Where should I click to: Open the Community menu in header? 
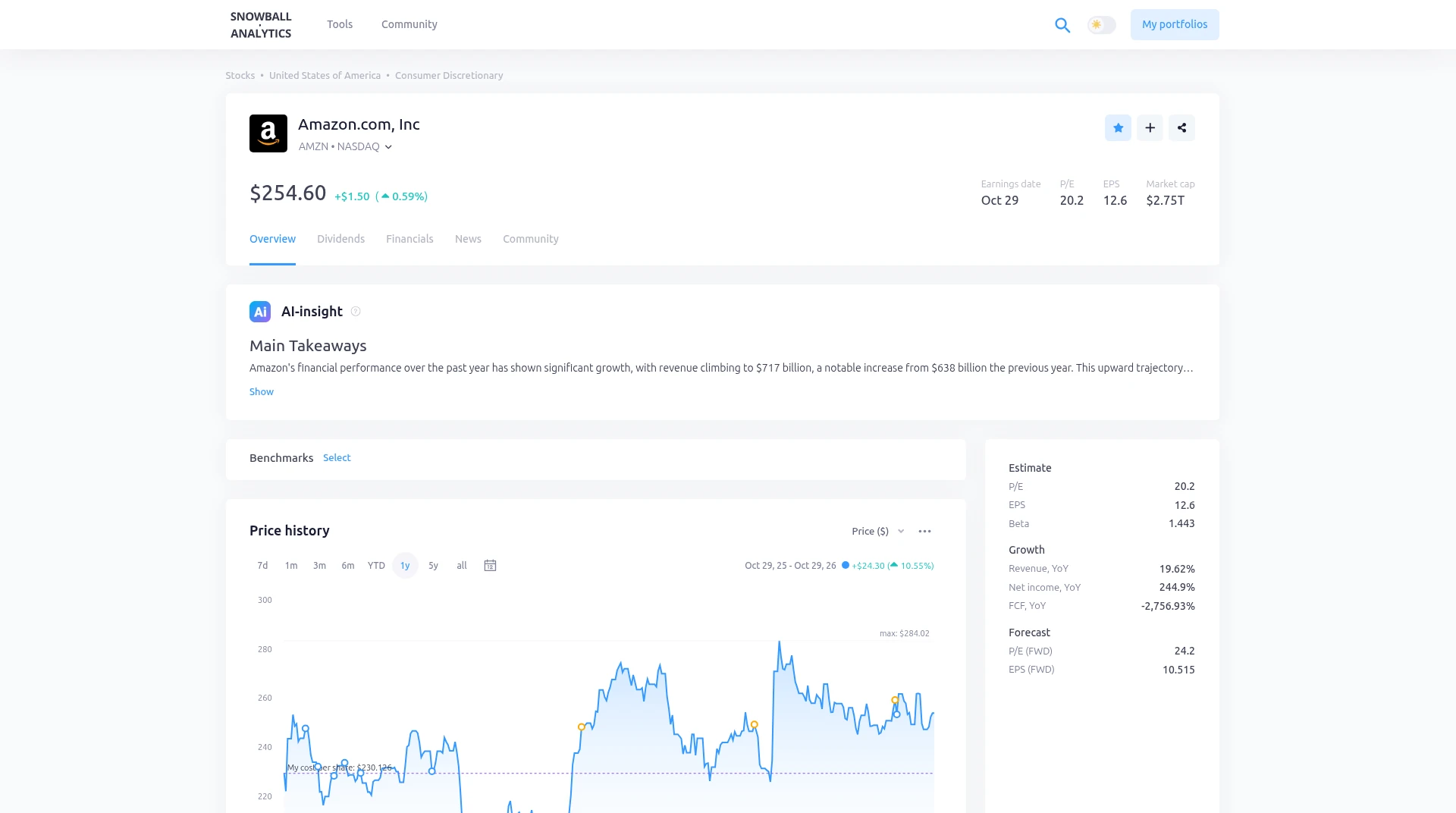(x=409, y=24)
